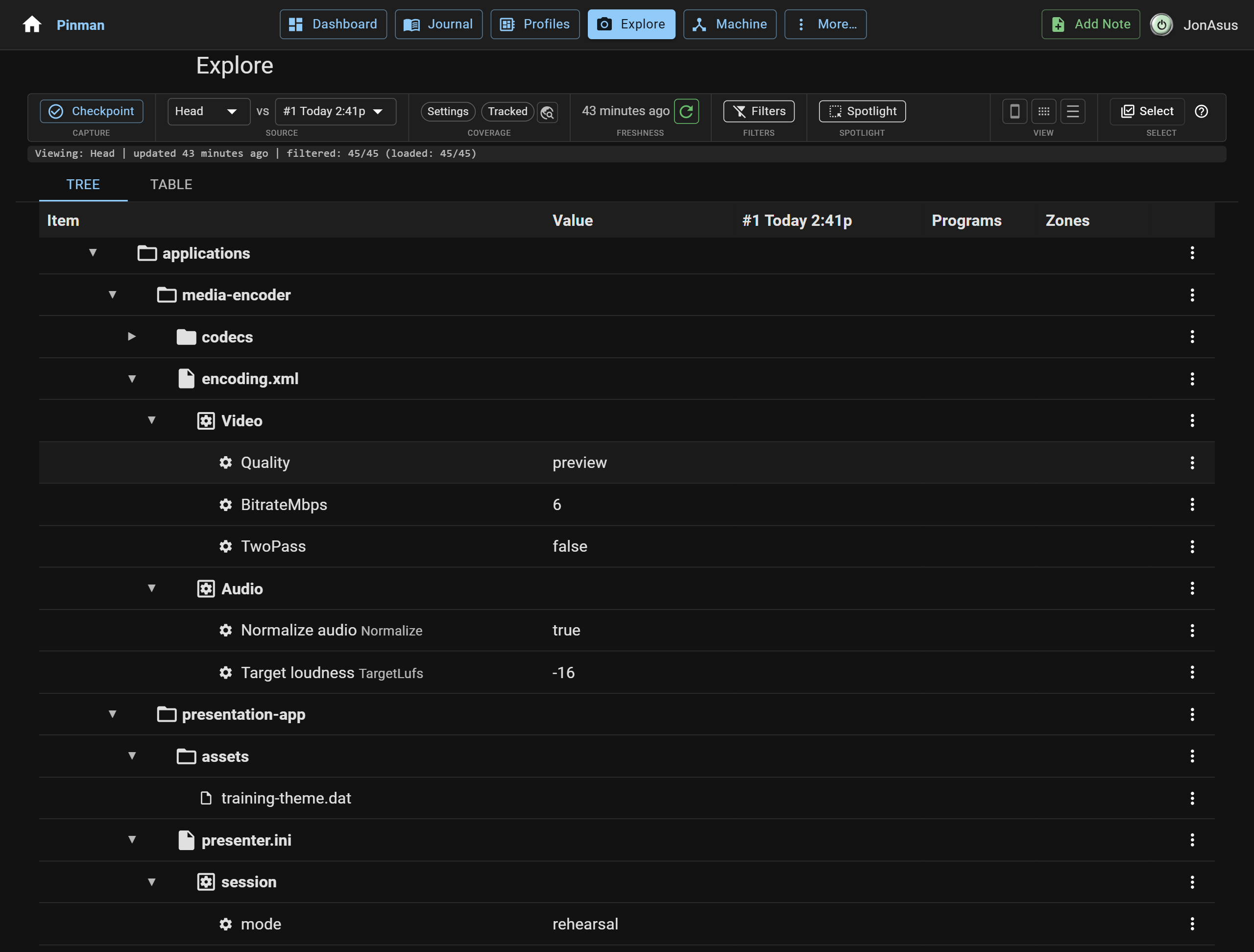Click the Checkpoint capture button
The image size is (1254, 952).
tap(91, 111)
